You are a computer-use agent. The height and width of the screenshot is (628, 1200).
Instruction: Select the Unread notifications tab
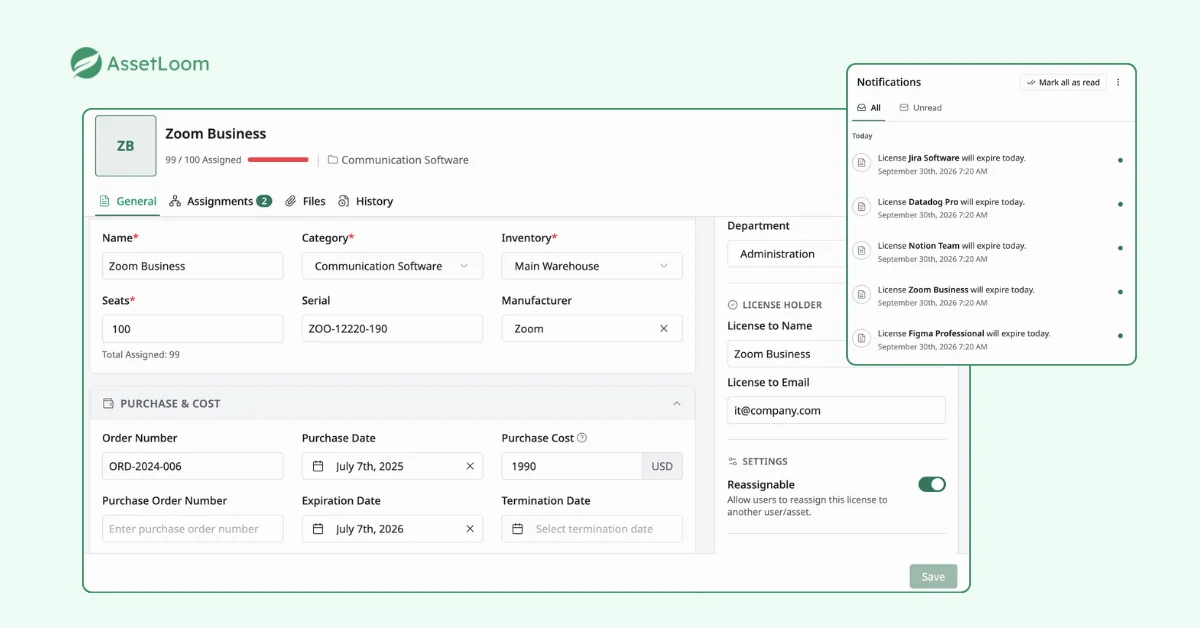(x=920, y=108)
